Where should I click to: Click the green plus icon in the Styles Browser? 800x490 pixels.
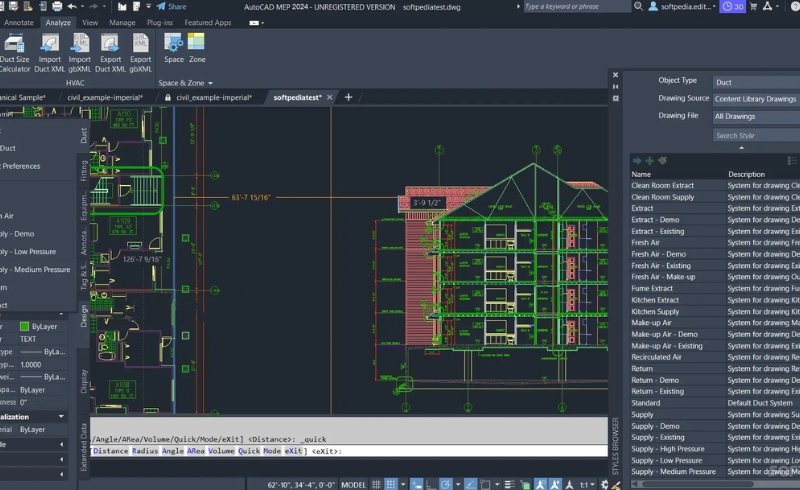coord(649,161)
